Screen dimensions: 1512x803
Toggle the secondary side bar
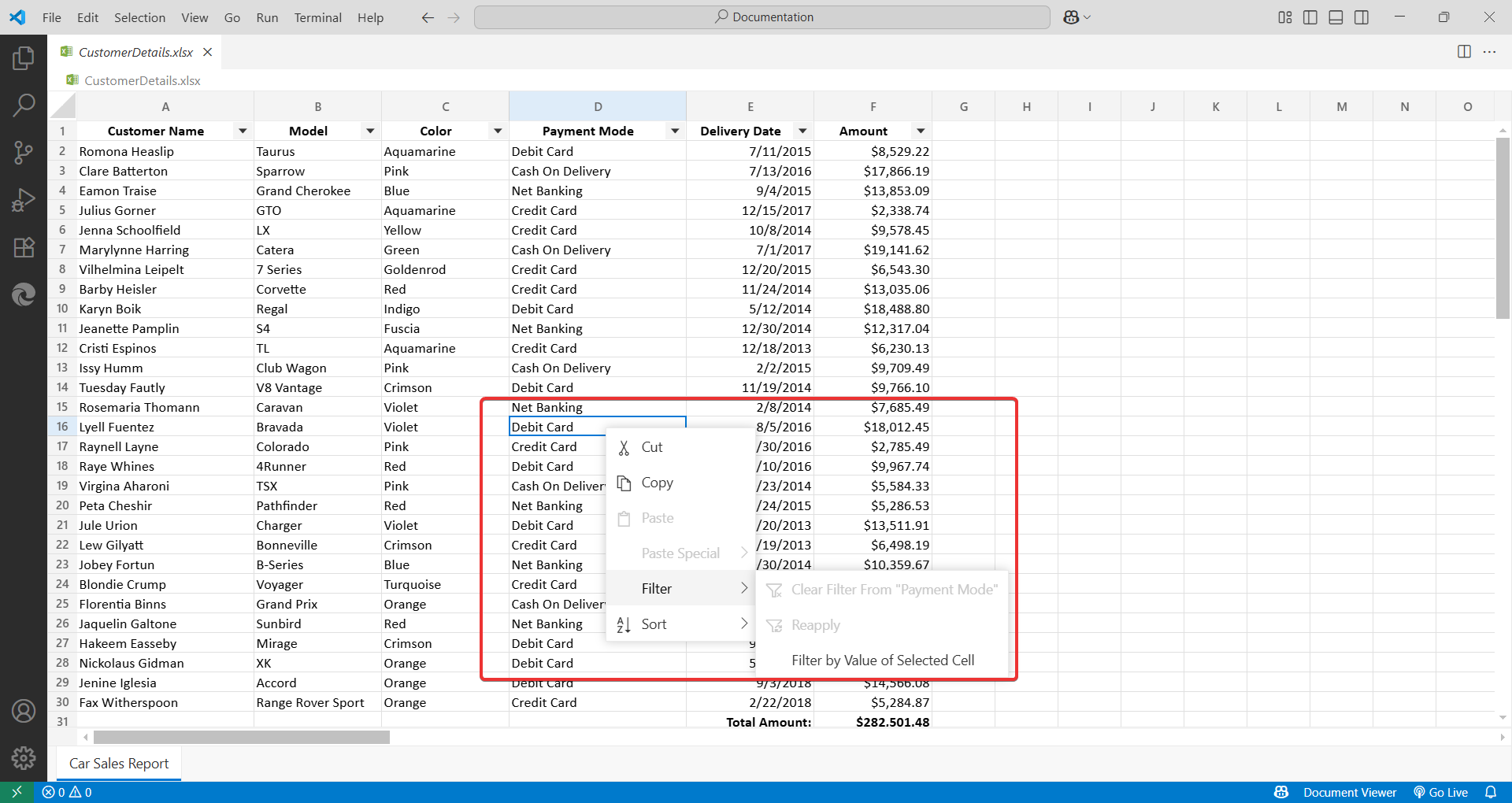click(1362, 17)
